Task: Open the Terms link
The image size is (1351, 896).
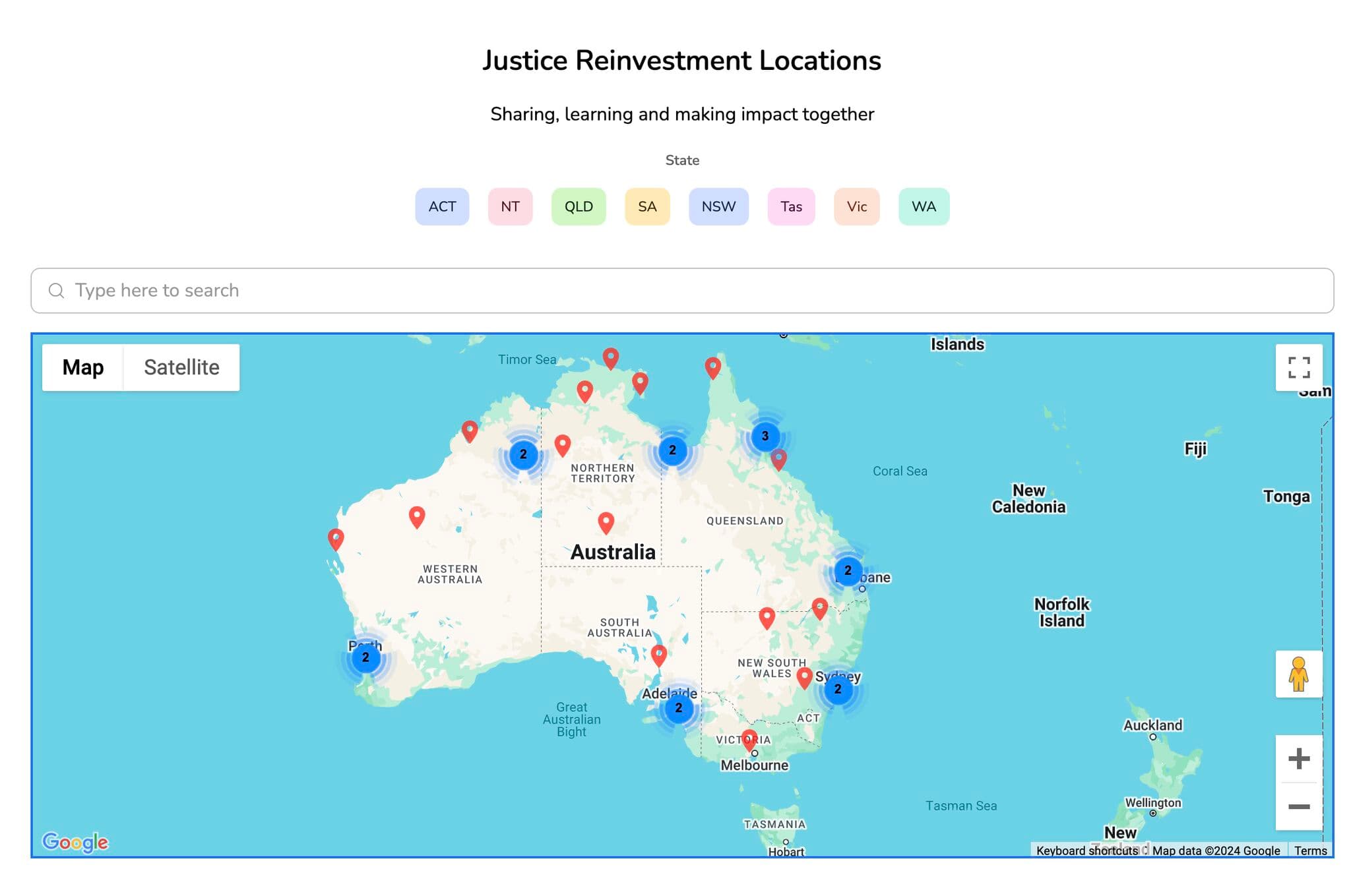Action: [x=1311, y=851]
